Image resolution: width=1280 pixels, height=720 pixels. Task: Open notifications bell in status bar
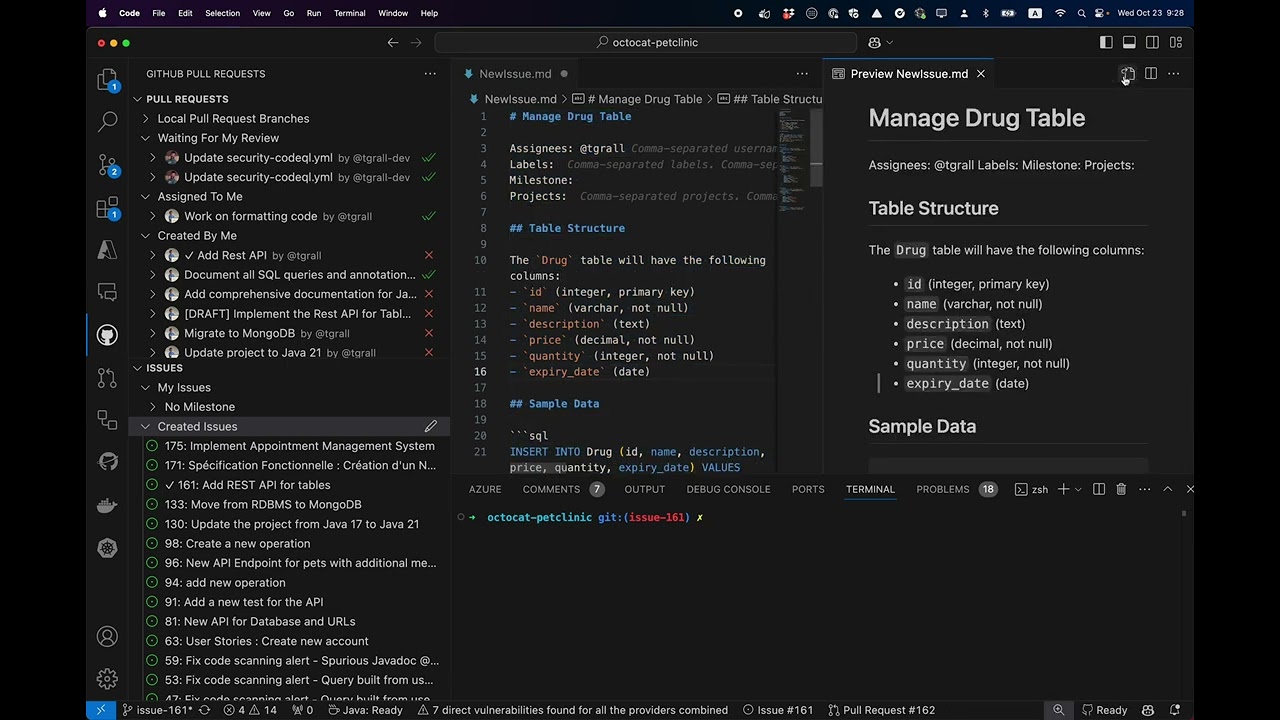click(1175, 710)
